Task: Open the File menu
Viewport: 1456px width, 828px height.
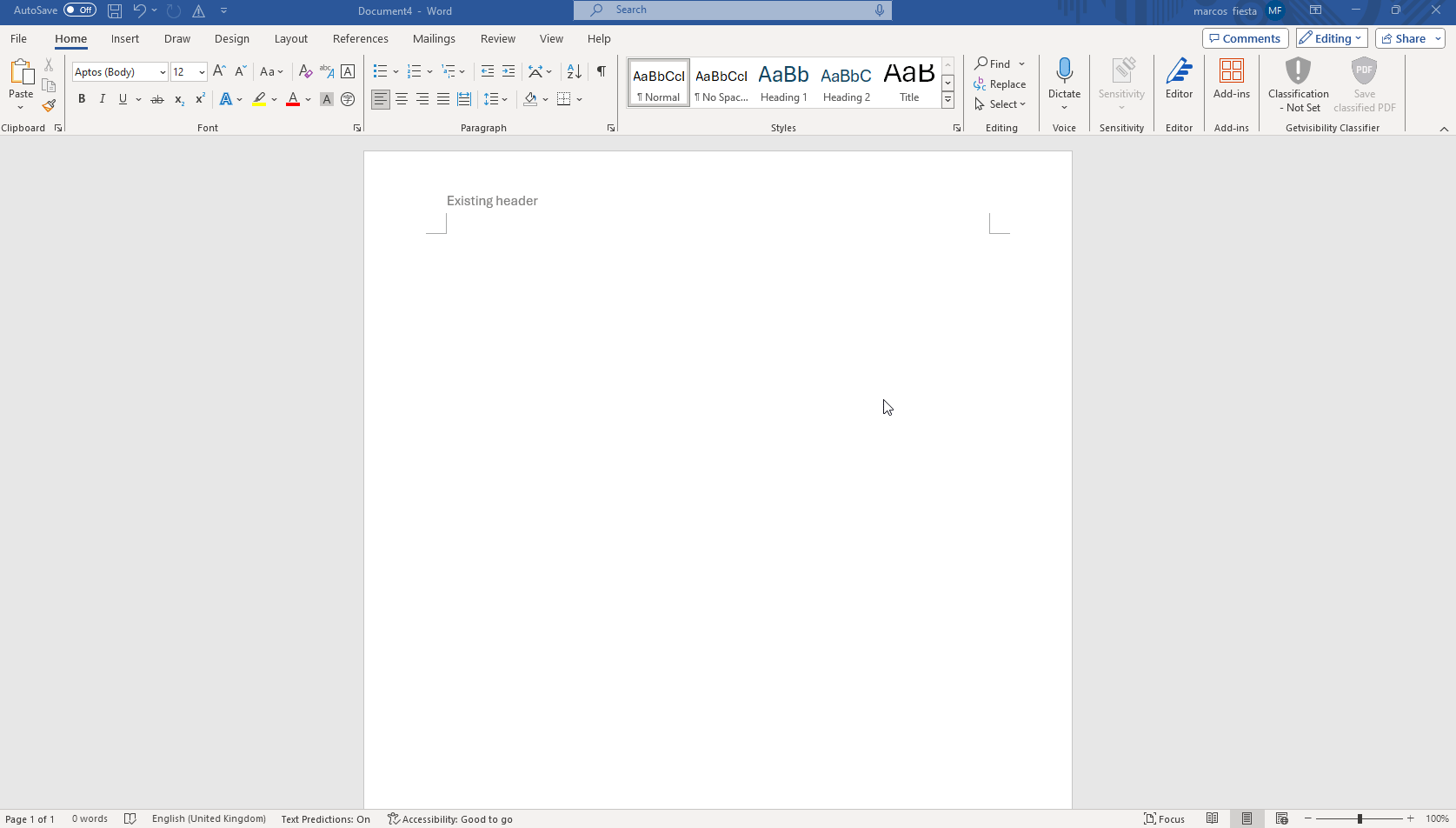Action: pyautogui.click(x=18, y=38)
